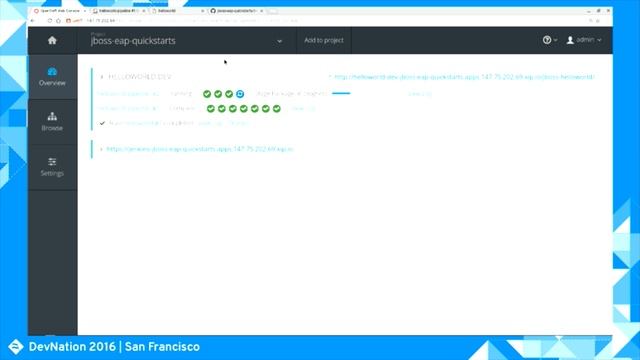This screenshot has width=640, height=360.
Task: Click the browser back arrow
Action: (33, 20)
